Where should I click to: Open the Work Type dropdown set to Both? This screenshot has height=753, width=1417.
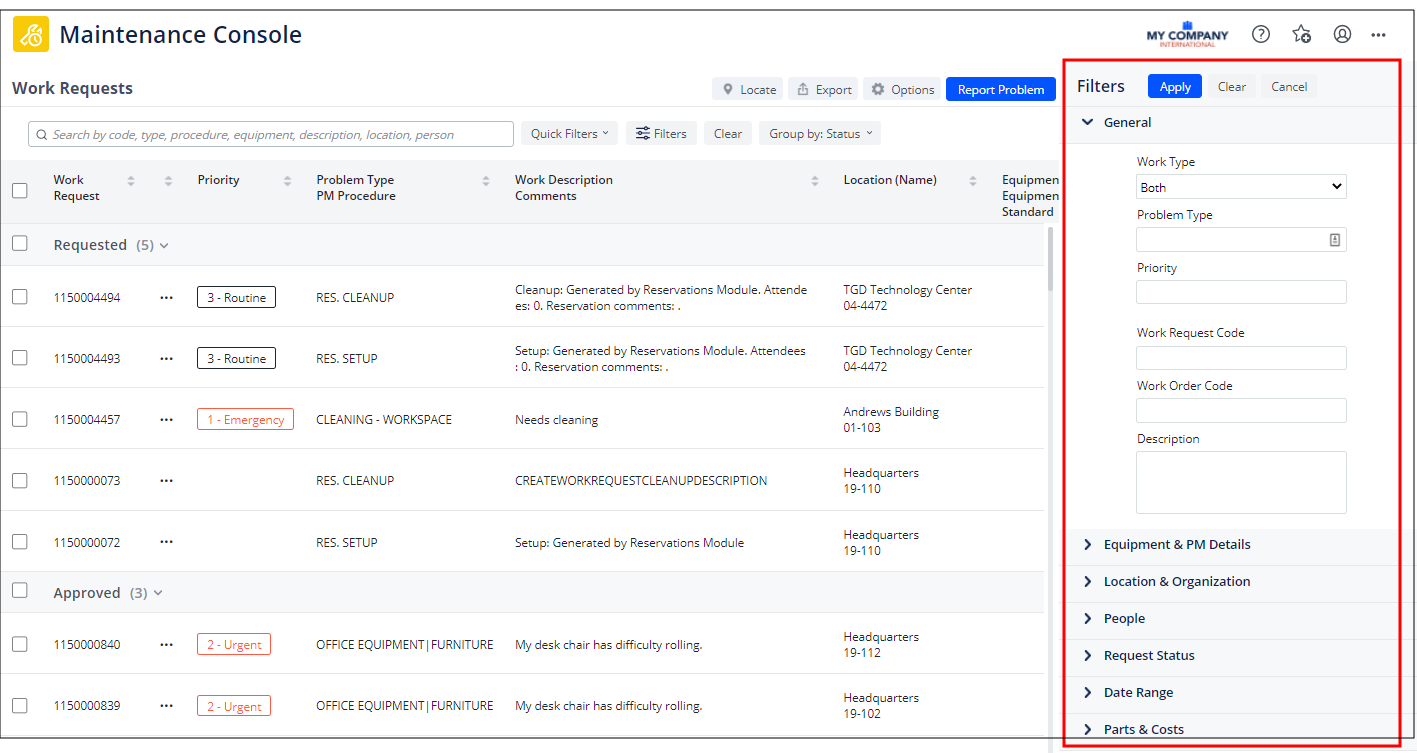pyautogui.click(x=1241, y=186)
